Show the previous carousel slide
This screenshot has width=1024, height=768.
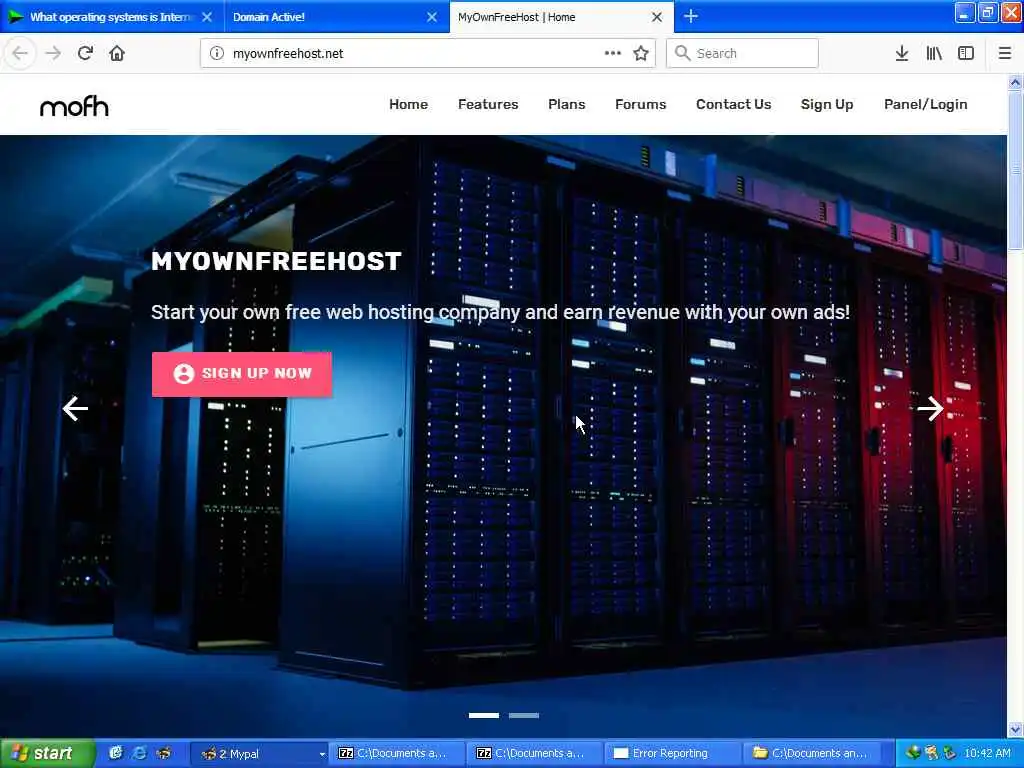pos(75,409)
